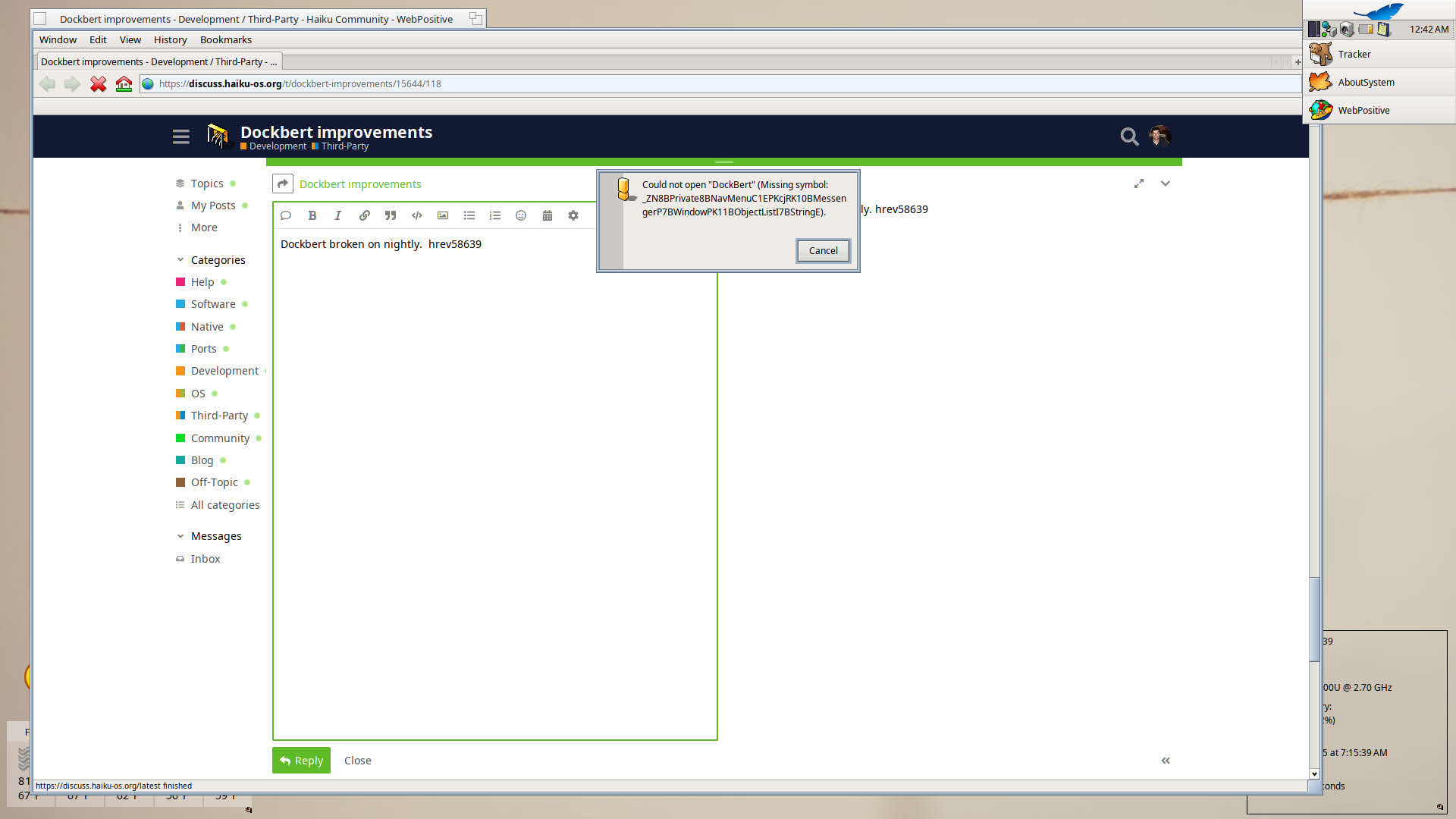Upload an image in composer
The image size is (1456, 819).
point(443,215)
